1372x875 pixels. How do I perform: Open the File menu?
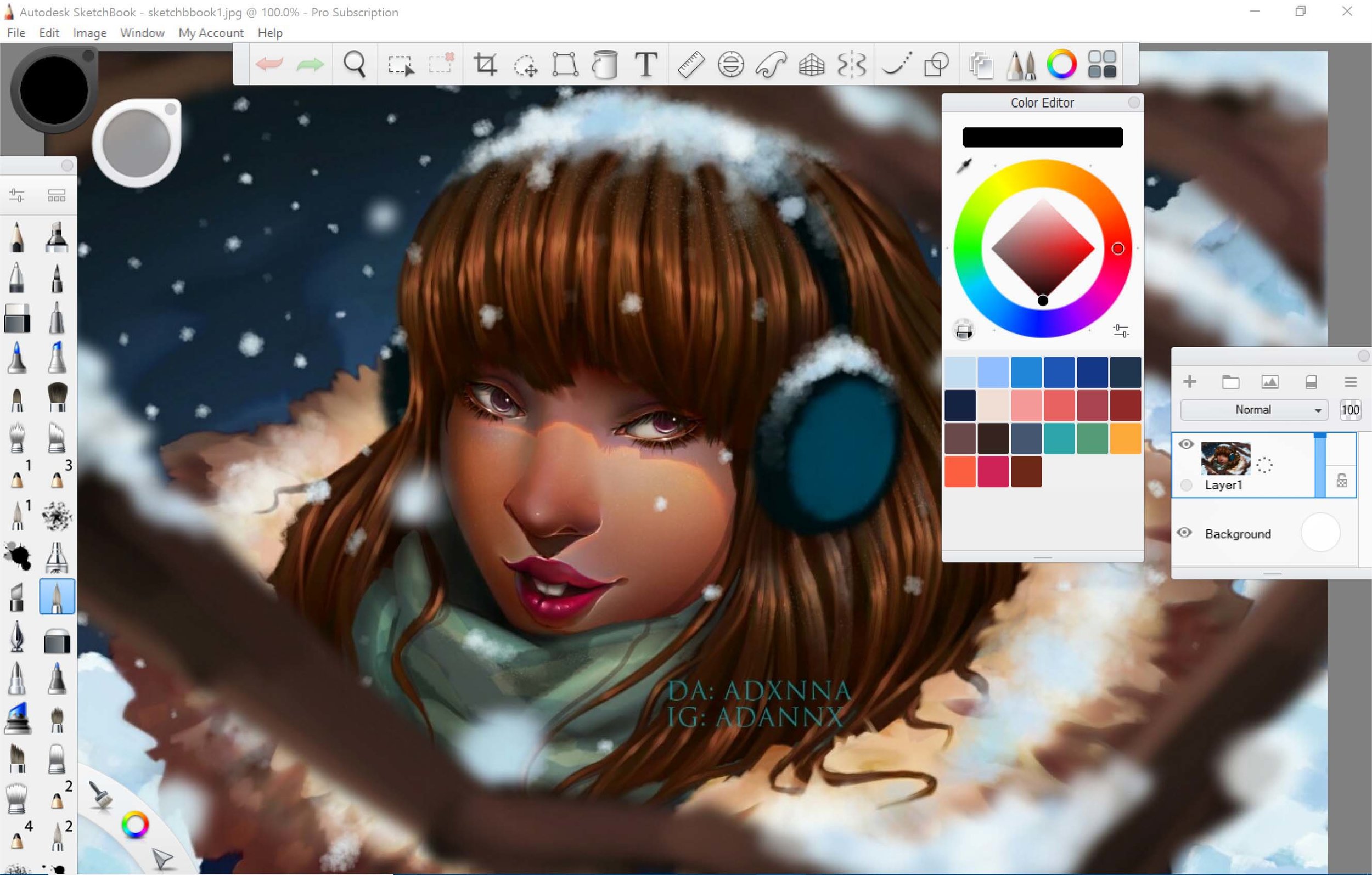pyautogui.click(x=15, y=32)
